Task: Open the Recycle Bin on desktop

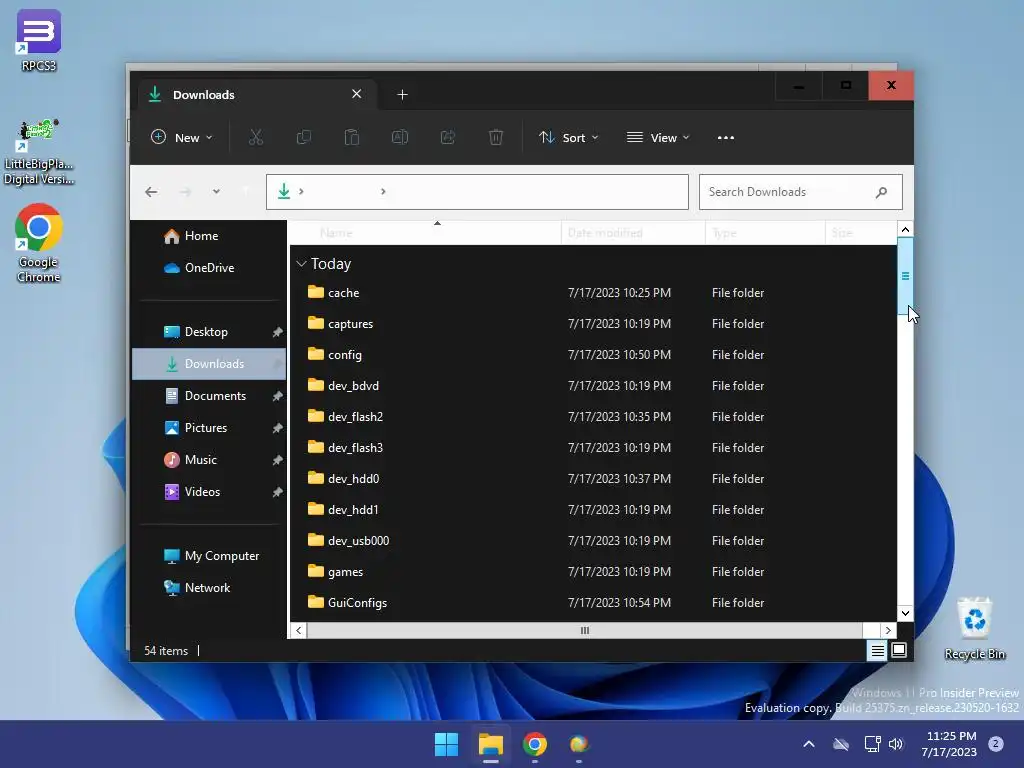Action: pyautogui.click(x=975, y=630)
